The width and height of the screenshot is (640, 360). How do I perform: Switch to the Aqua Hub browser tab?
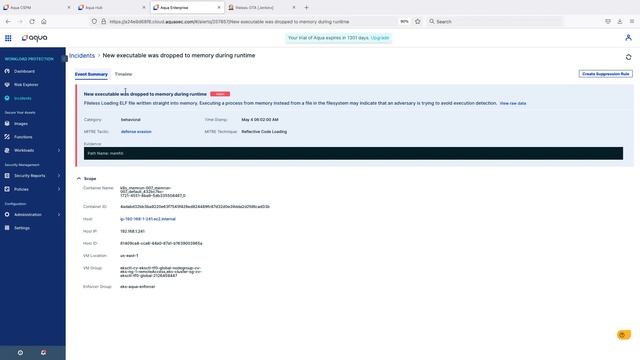click(x=111, y=7)
